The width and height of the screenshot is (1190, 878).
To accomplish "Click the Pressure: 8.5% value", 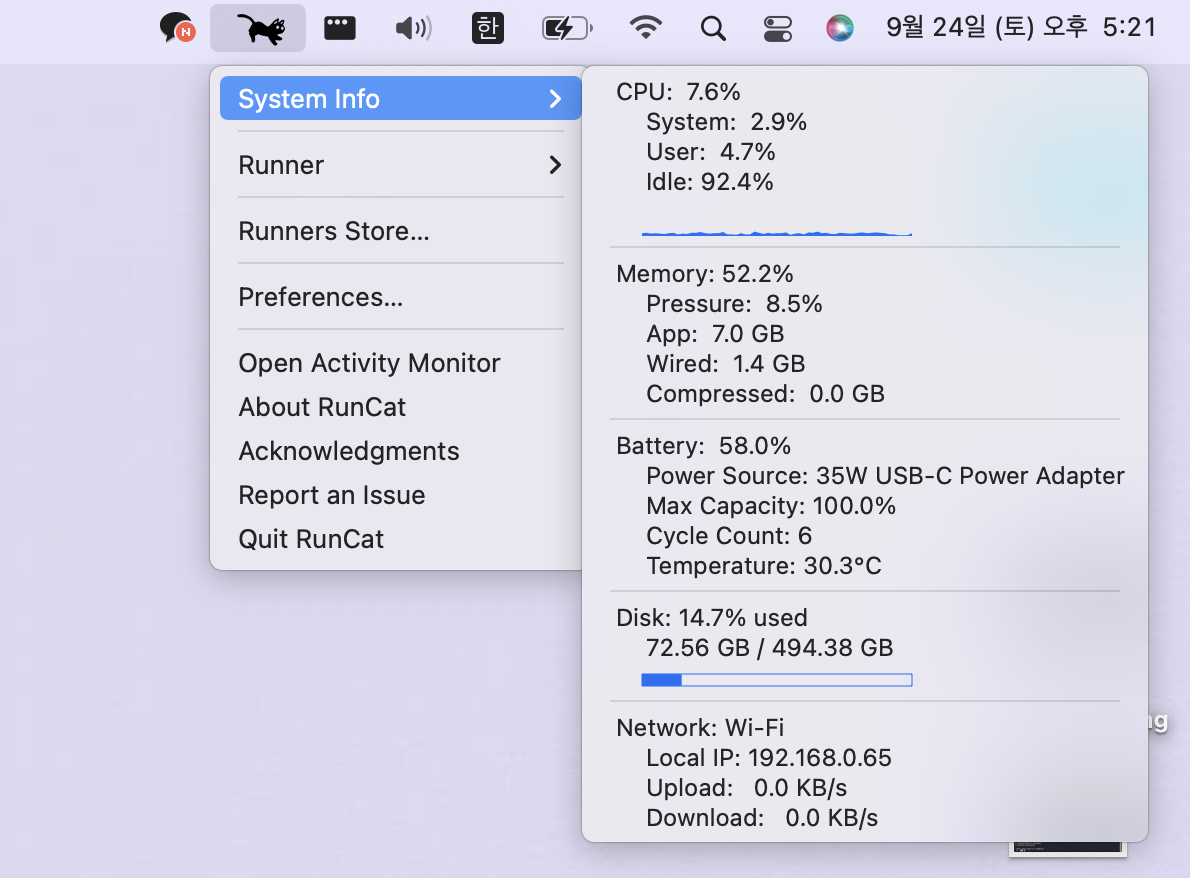I will [x=734, y=304].
